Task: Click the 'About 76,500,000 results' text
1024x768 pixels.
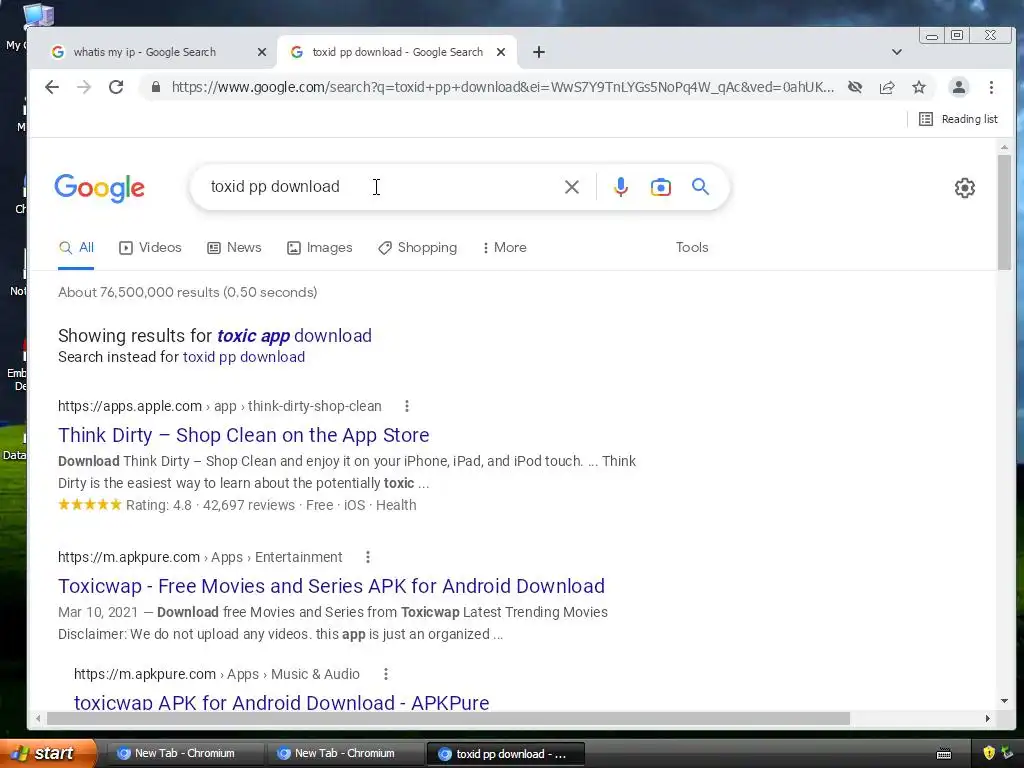Action: 187,292
